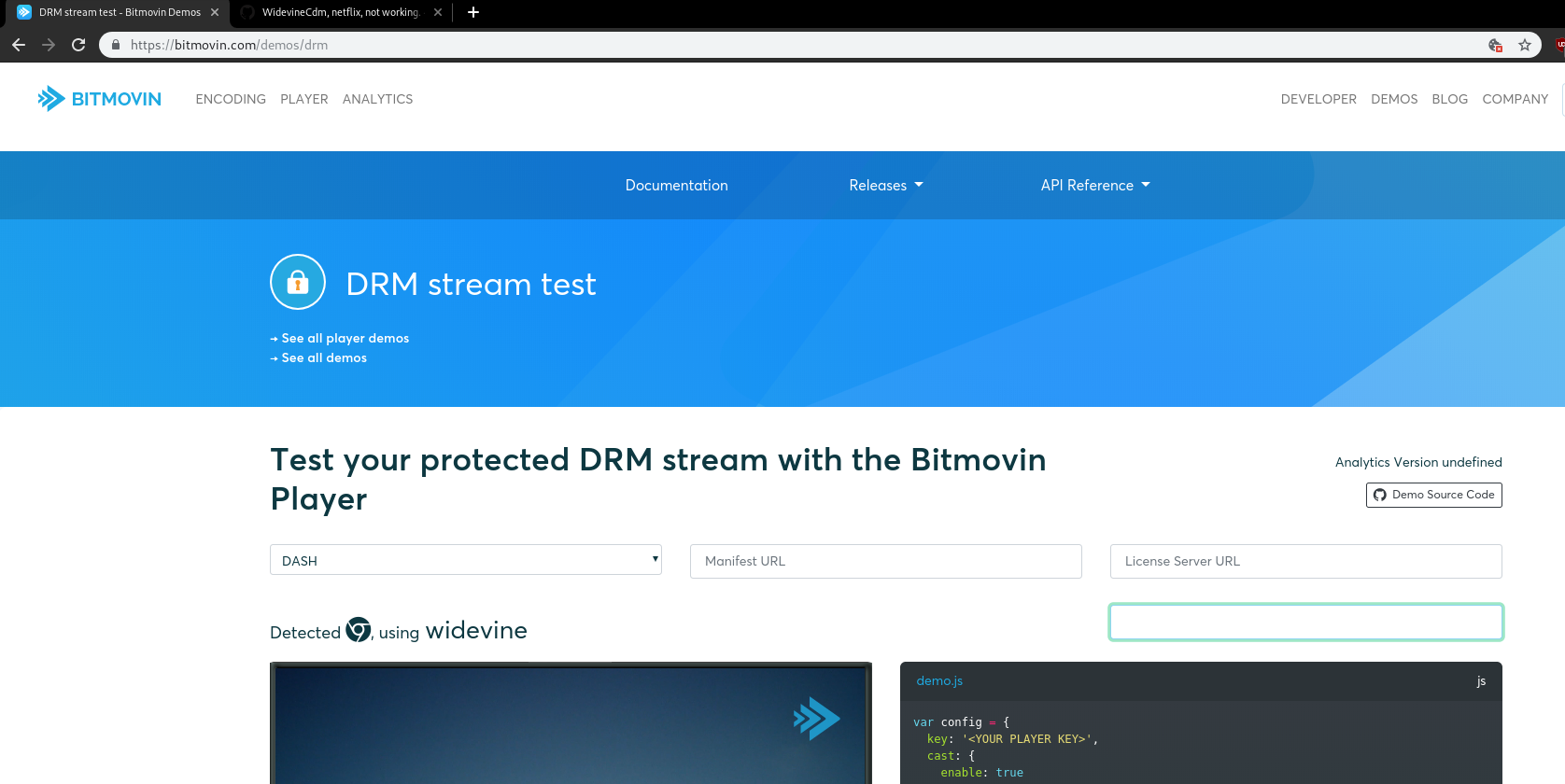Click the Bitmovin logo in header

coord(99,99)
